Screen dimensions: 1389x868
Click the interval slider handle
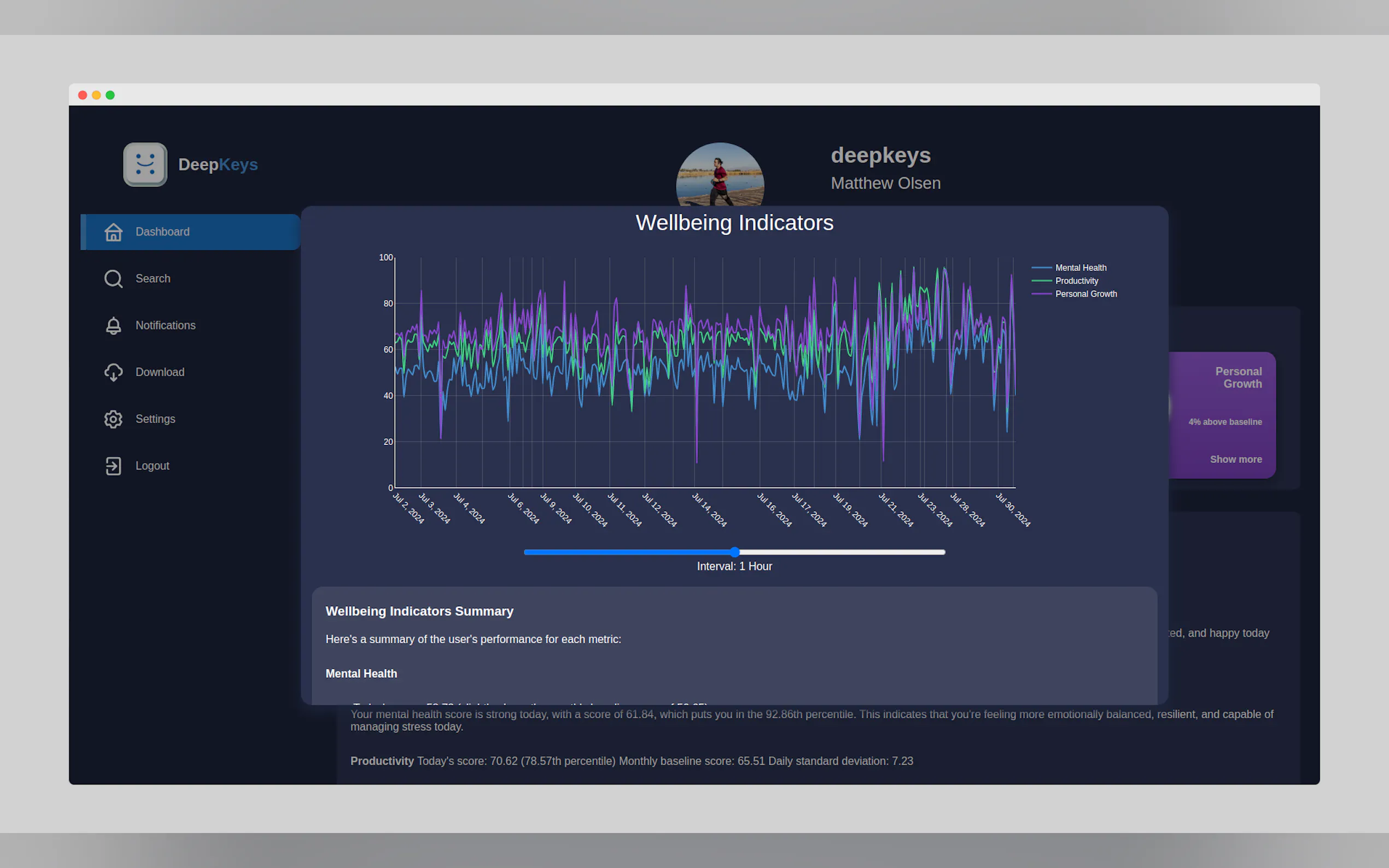pyautogui.click(x=734, y=552)
